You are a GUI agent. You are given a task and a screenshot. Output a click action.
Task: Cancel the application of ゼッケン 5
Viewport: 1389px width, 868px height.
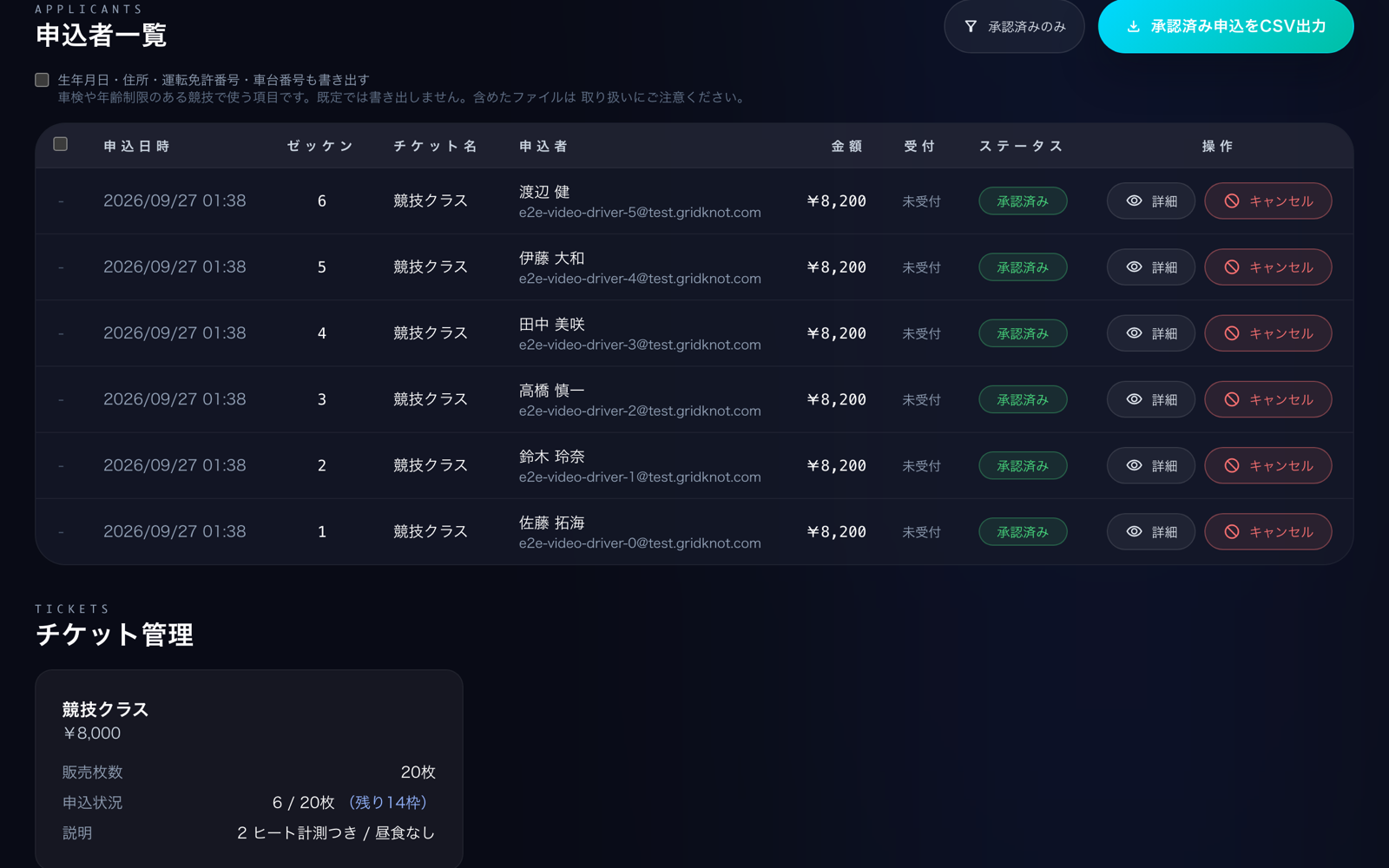(1268, 267)
